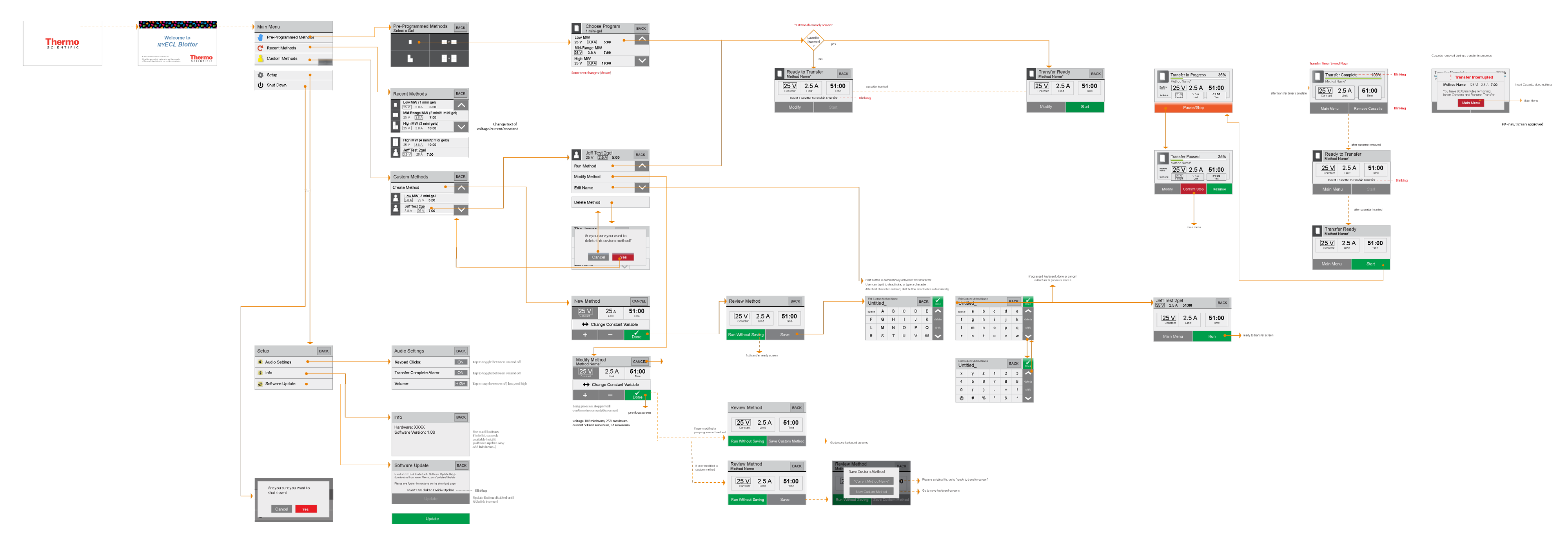Click the red Yes button in shut down dialog
The image size is (1568, 547).
coord(306,509)
